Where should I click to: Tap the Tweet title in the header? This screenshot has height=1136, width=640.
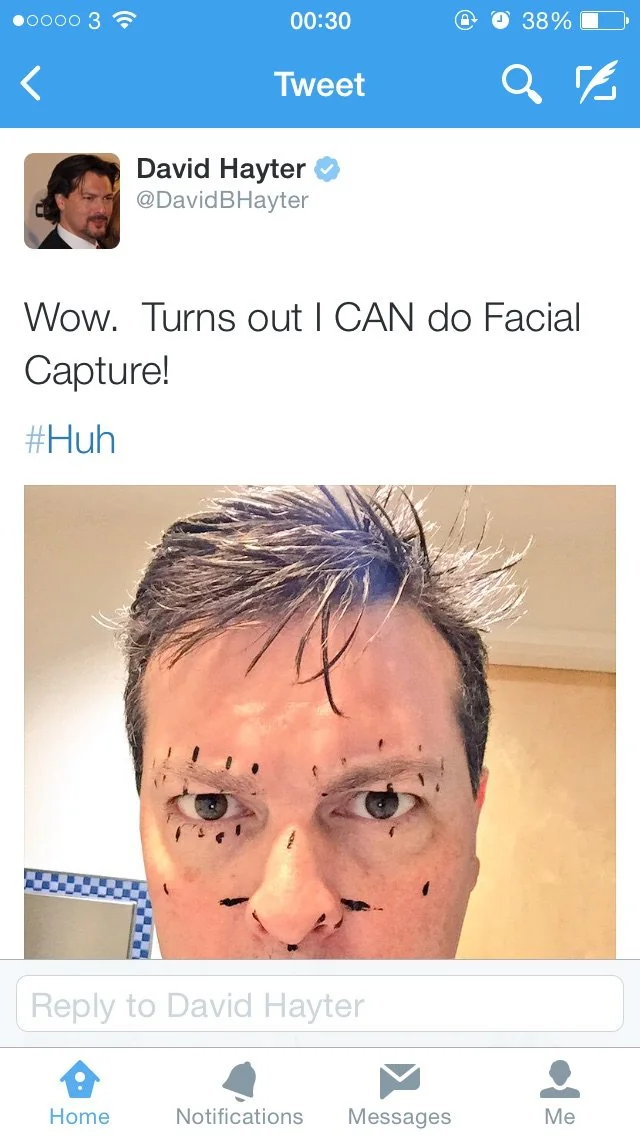click(x=320, y=84)
